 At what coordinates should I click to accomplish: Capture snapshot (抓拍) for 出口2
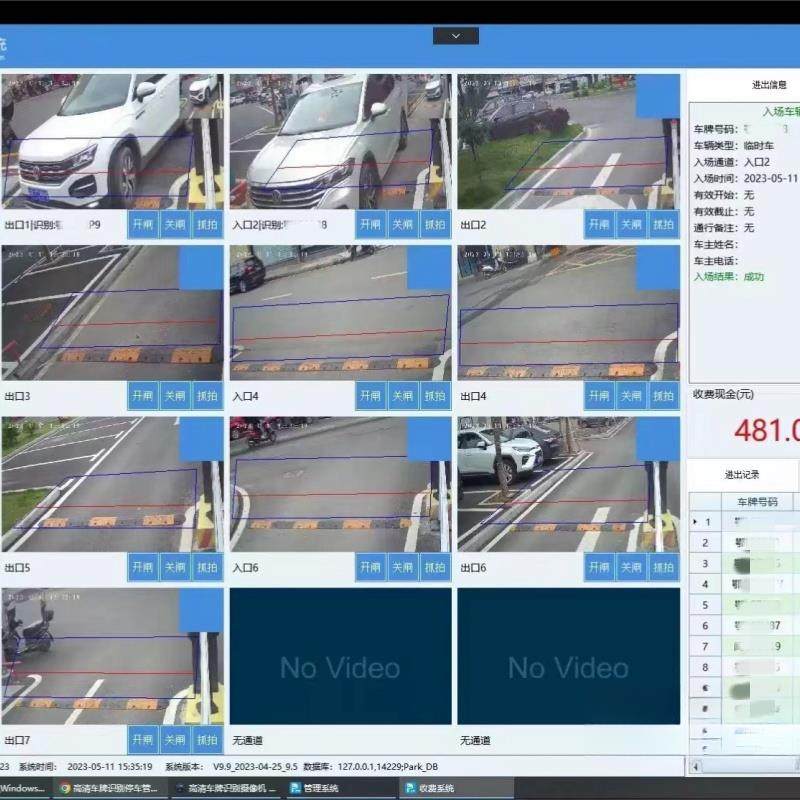pyautogui.click(x=663, y=224)
